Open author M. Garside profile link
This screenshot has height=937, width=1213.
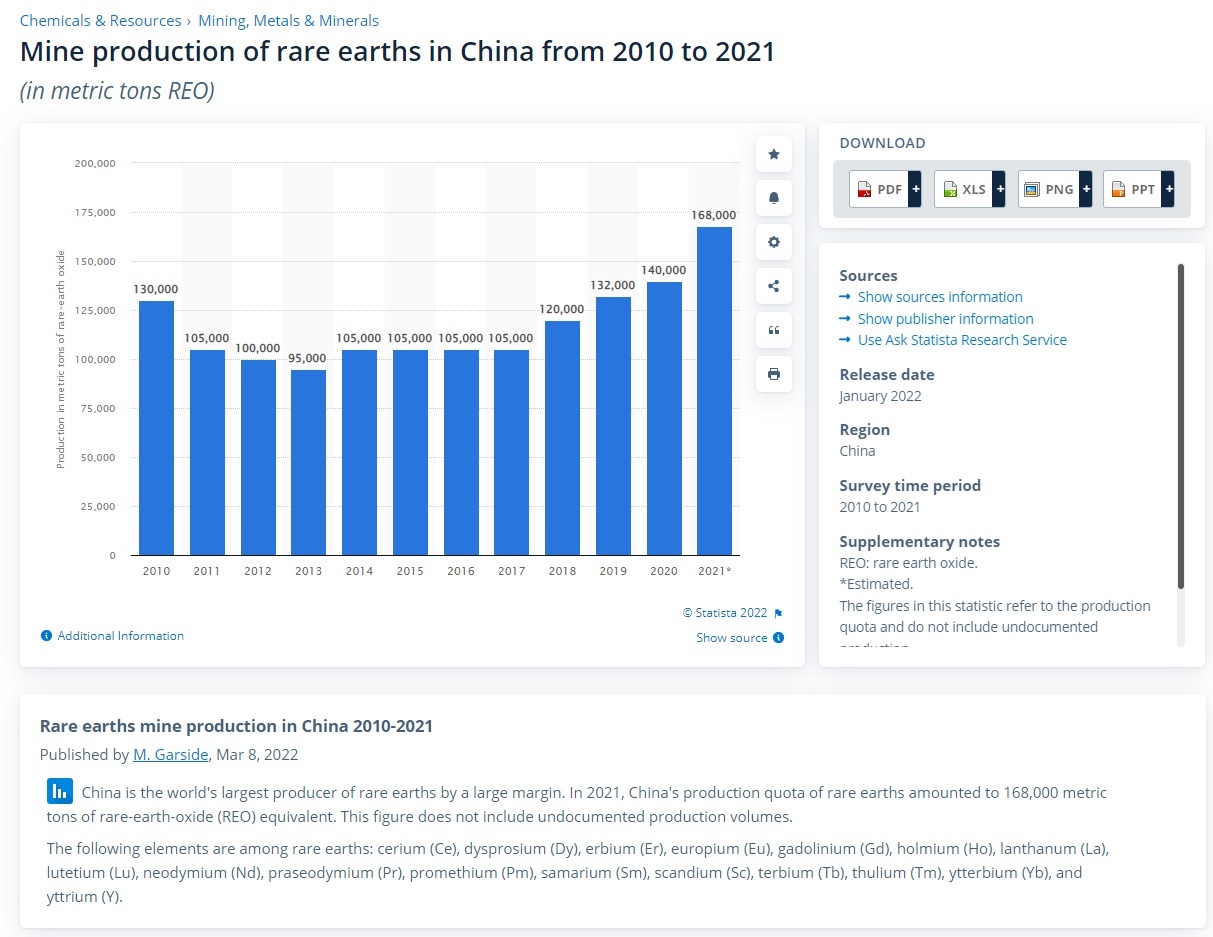[x=171, y=755]
